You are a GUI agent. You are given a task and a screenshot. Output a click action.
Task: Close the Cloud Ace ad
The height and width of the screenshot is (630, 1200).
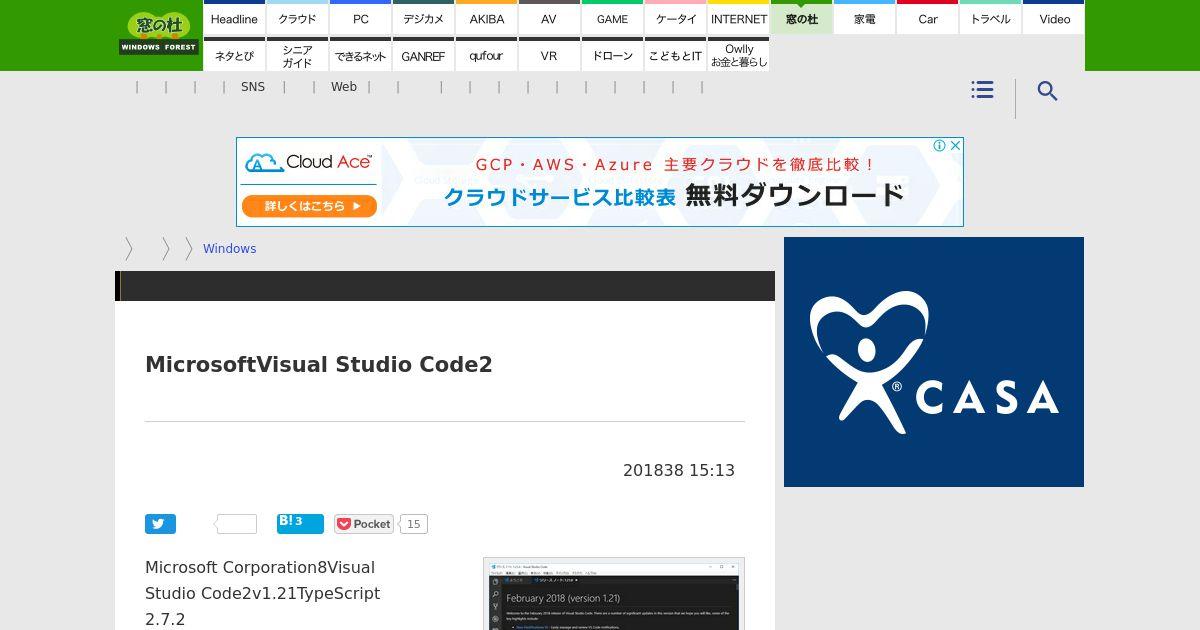955,146
